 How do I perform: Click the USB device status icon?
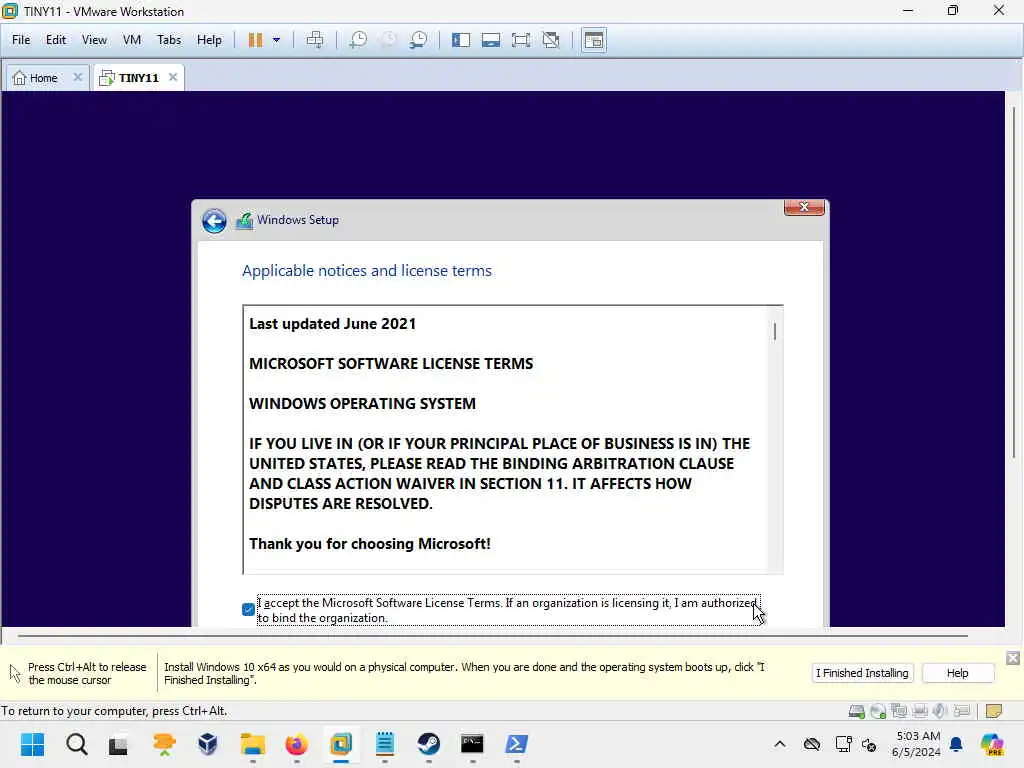click(961, 711)
